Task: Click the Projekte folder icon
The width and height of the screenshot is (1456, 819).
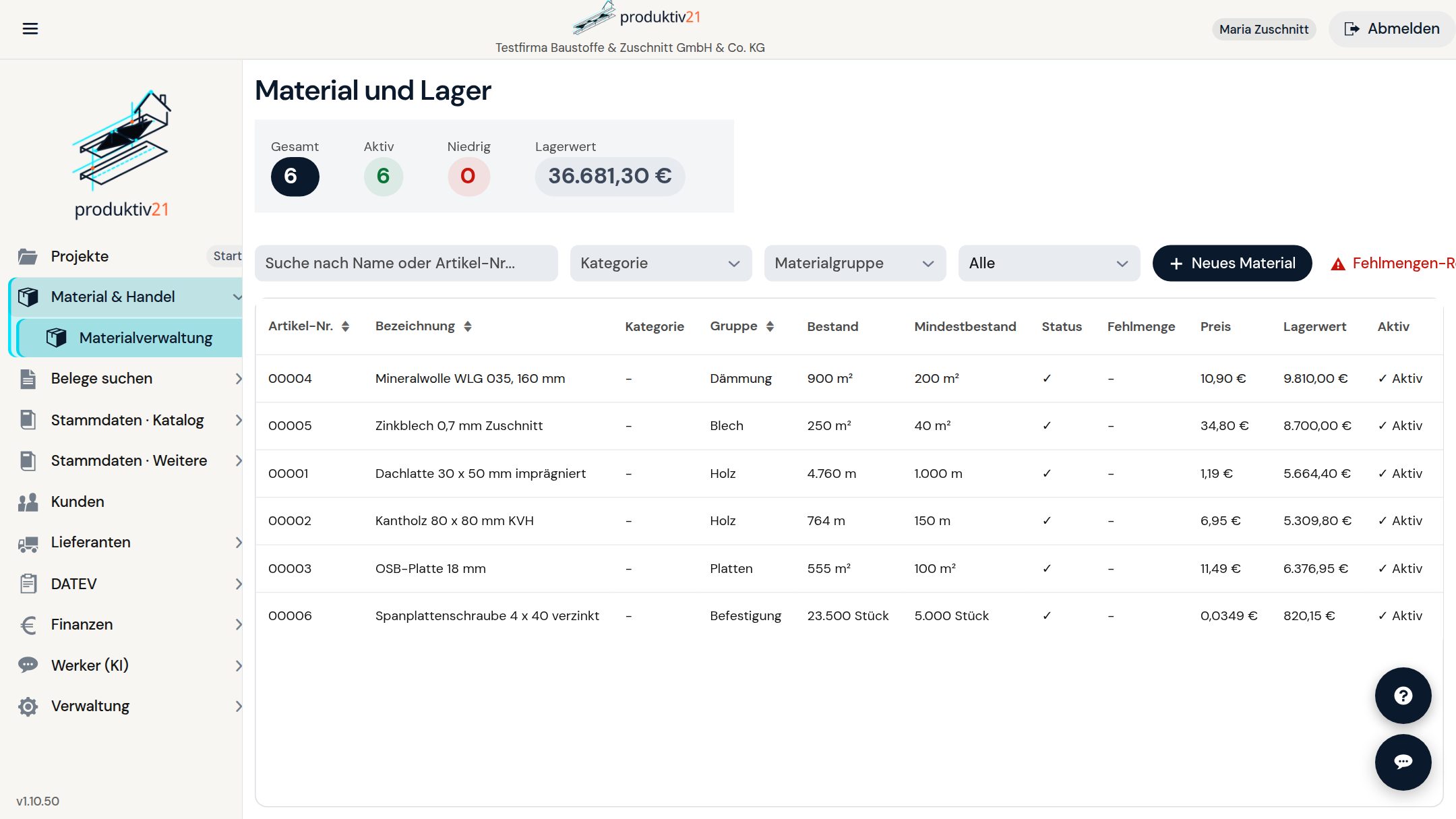Action: pyautogui.click(x=28, y=256)
